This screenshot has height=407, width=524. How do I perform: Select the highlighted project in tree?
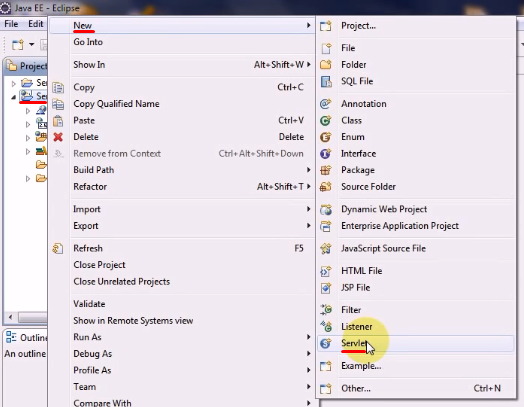34,96
